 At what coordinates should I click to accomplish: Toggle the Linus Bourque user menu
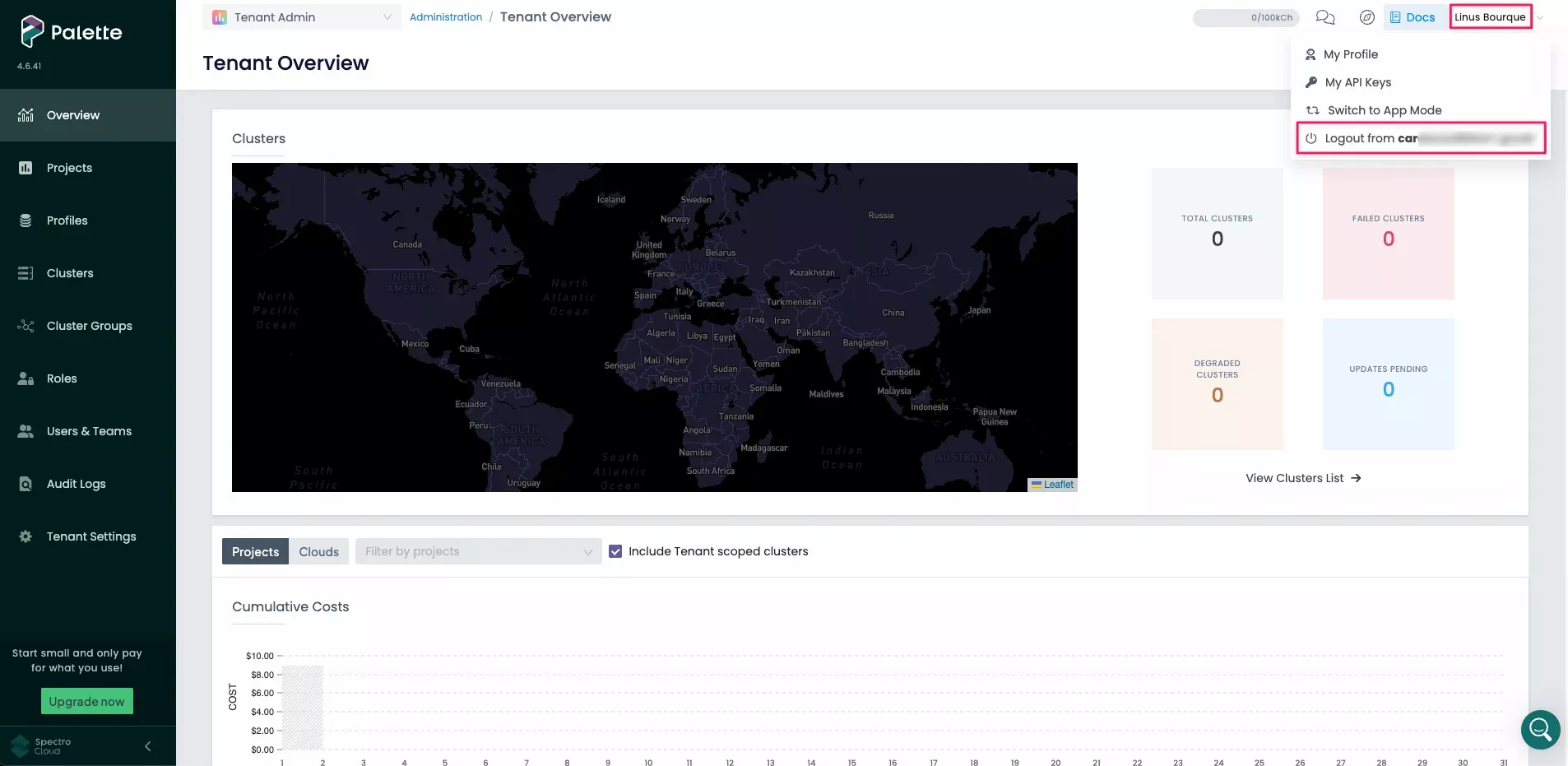click(1490, 17)
